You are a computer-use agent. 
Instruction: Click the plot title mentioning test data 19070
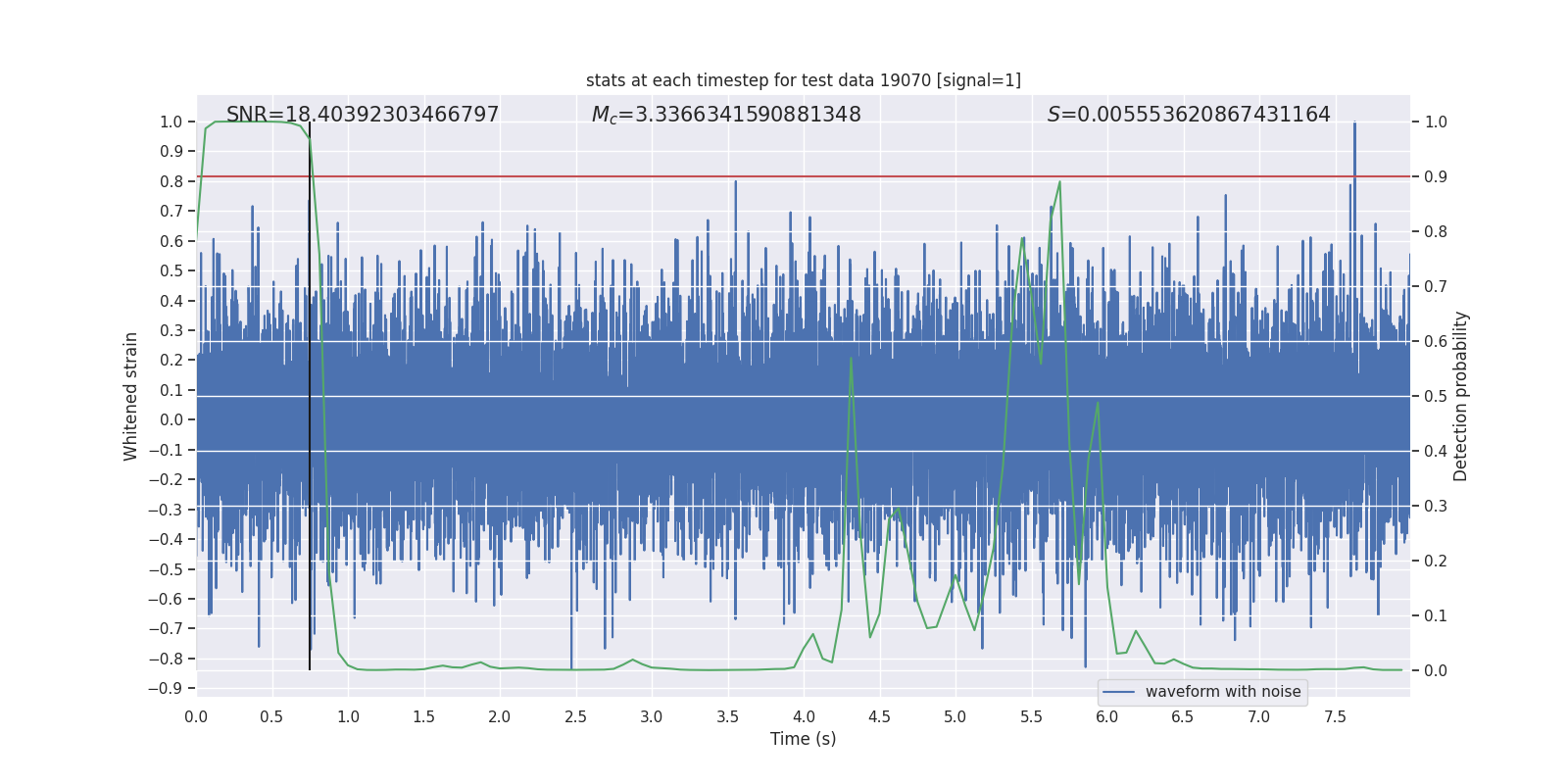[803, 80]
